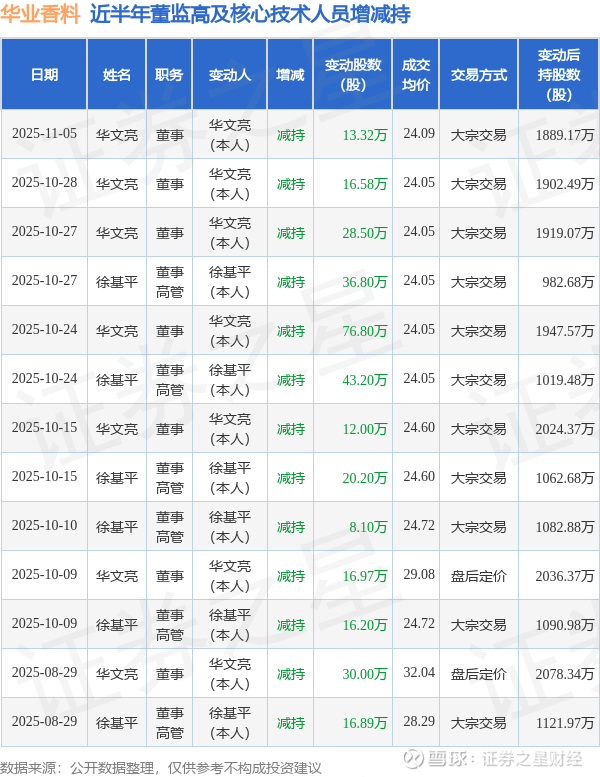Click 20.20万 share change value

pyautogui.click(x=365, y=478)
